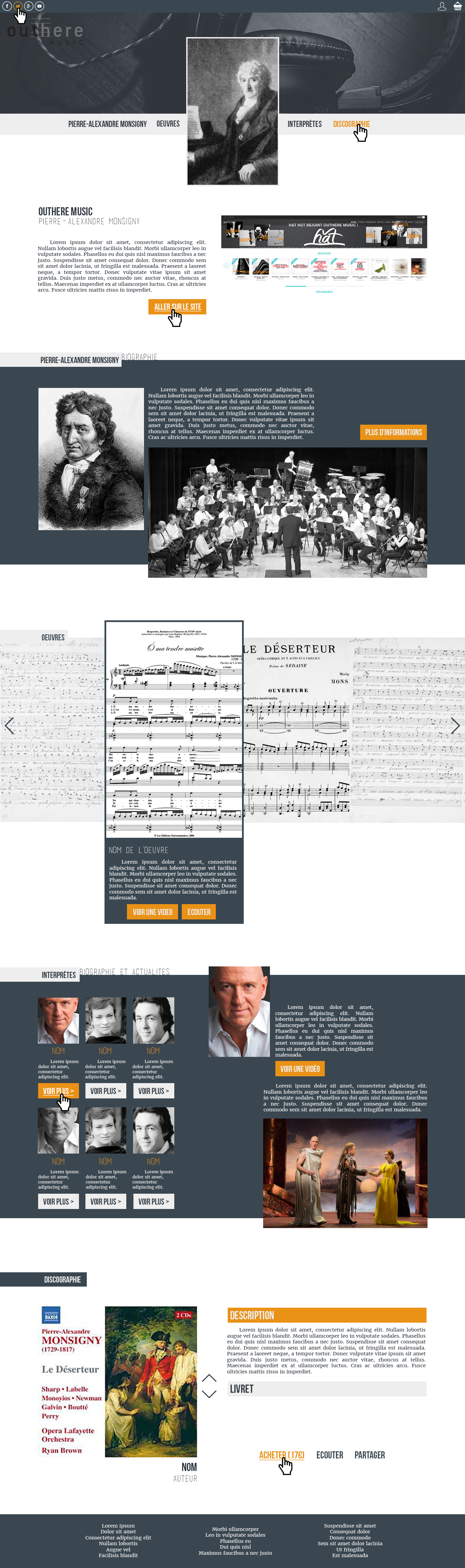
Task: Show next score in Oeuvres carousel
Action: click(455, 725)
